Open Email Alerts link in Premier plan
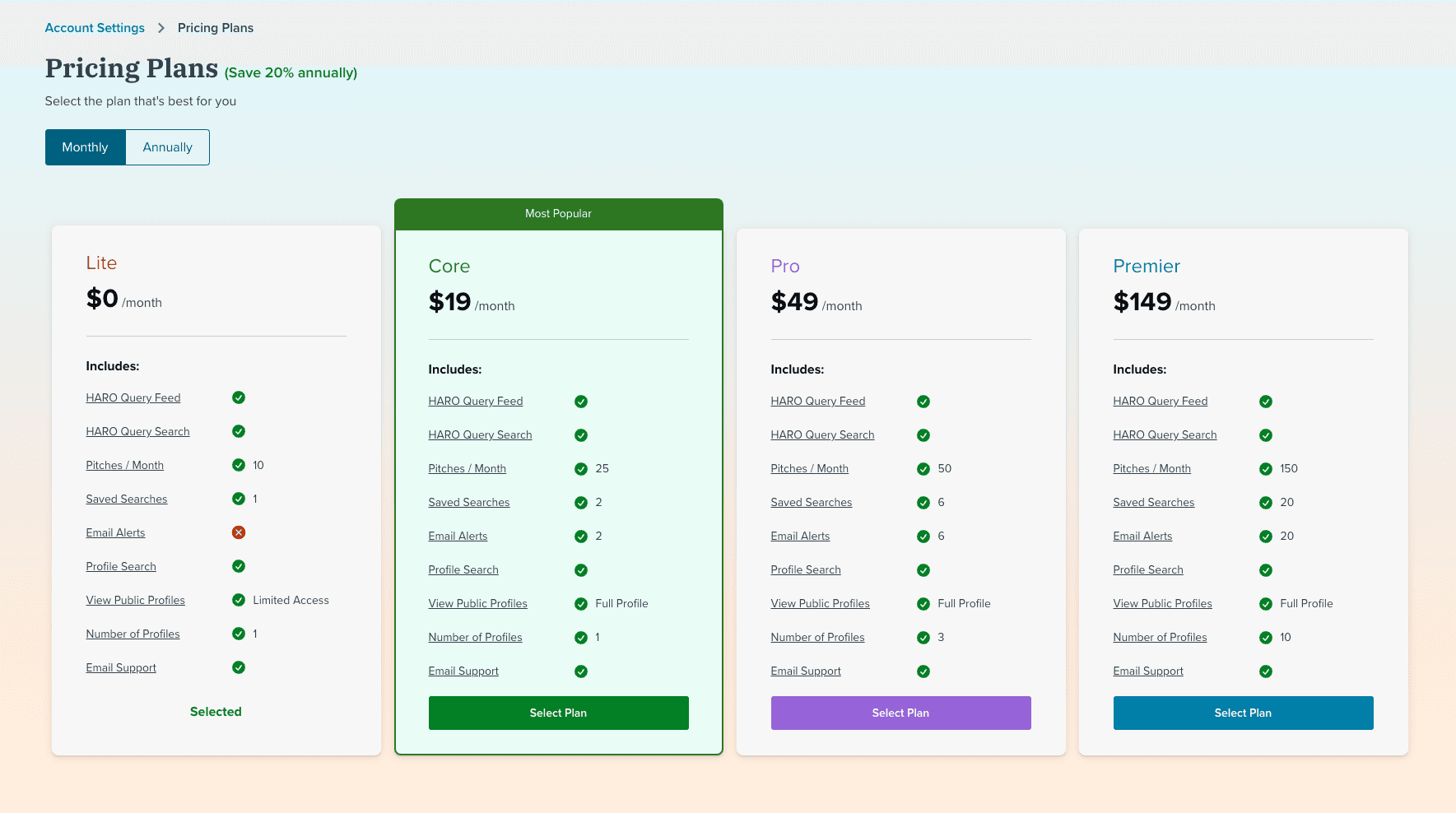This screenshot has width=1456, height=813. pos(1142,536)
